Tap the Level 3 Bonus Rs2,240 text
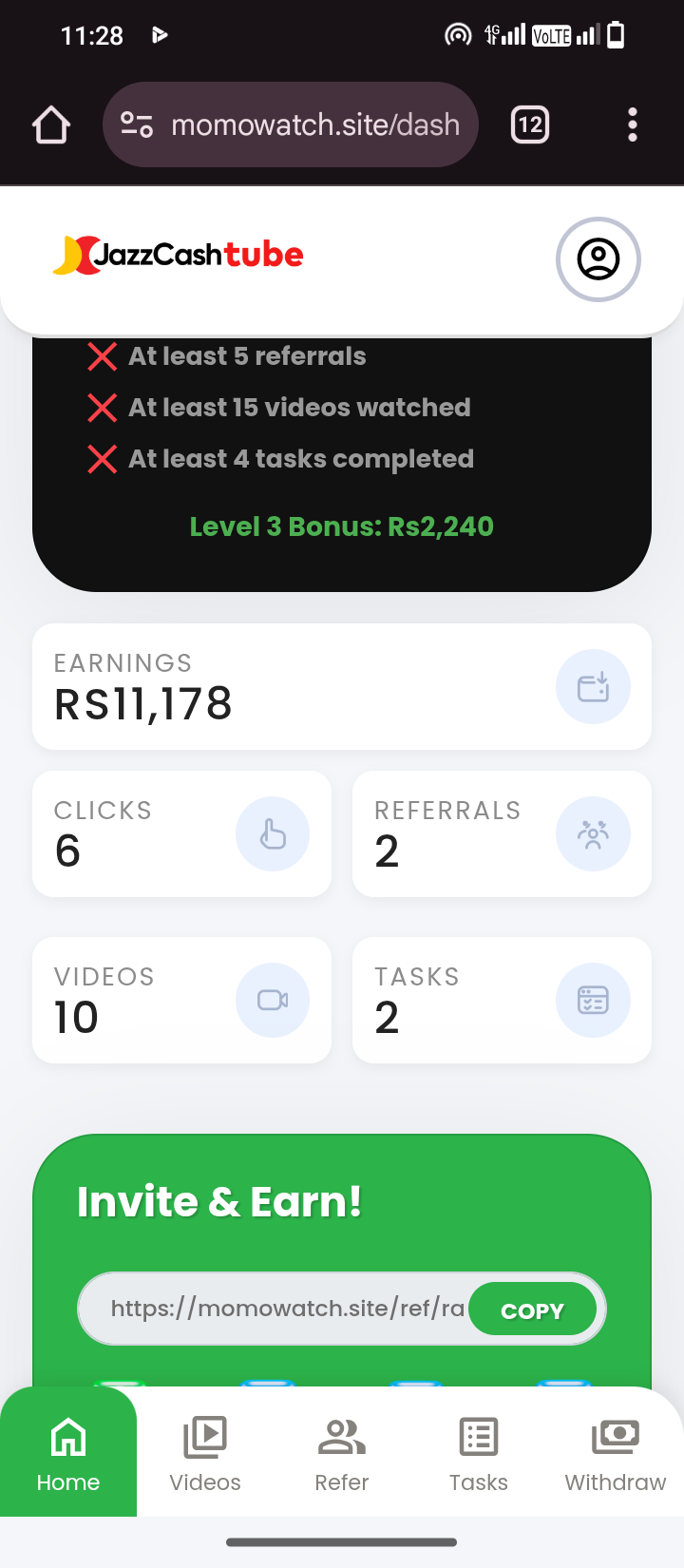The height and width of the screenshot is (1568, 684). (x=342, y=526)
